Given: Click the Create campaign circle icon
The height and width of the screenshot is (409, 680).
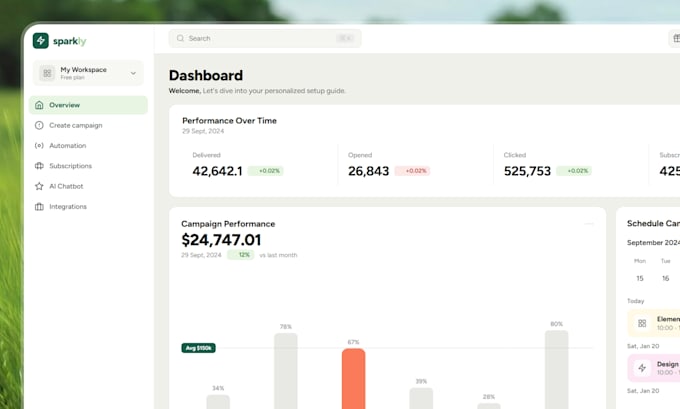Looking at the screenshot, I should click(39, 125).
